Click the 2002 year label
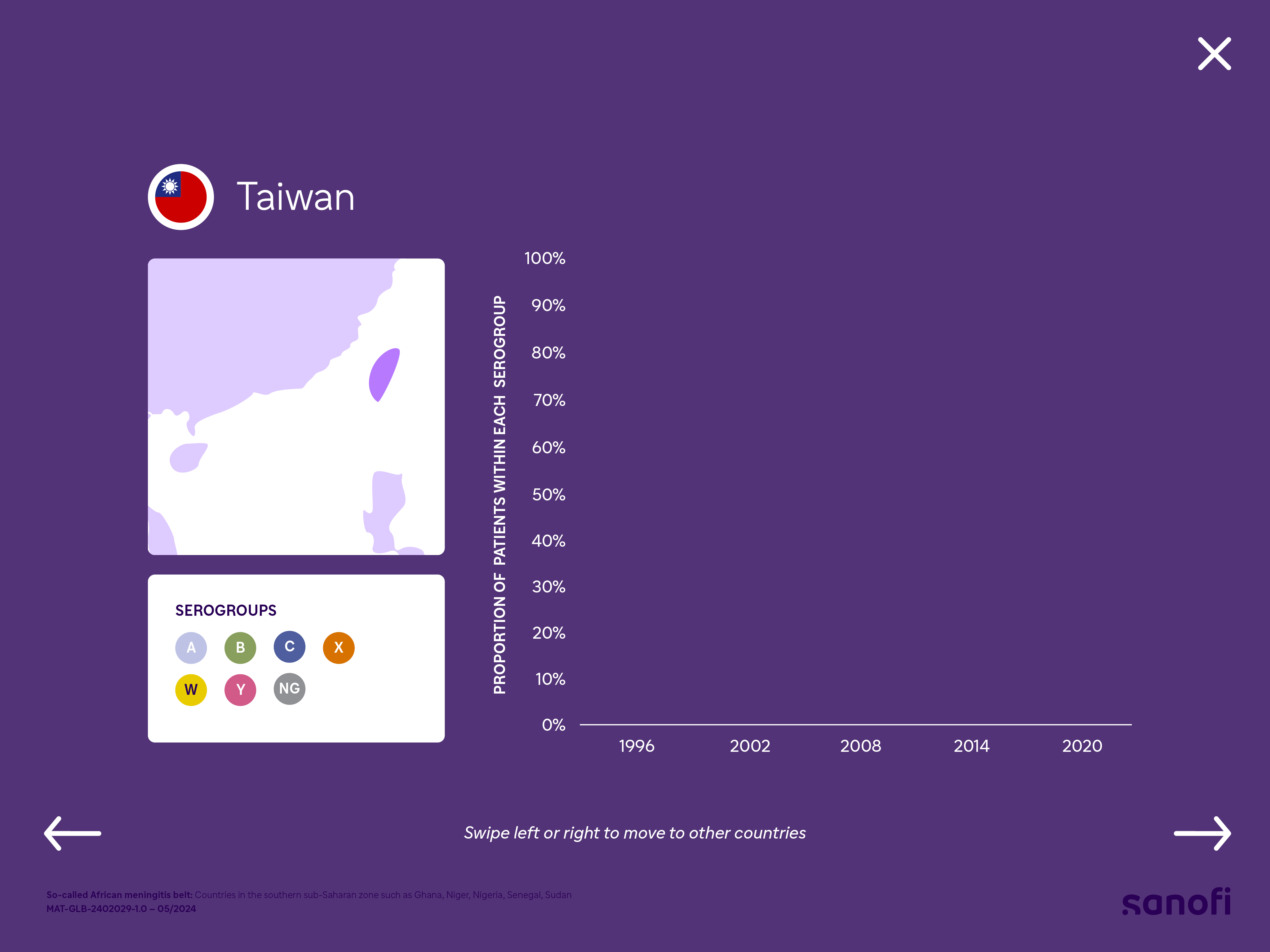 tap(749, 746)
